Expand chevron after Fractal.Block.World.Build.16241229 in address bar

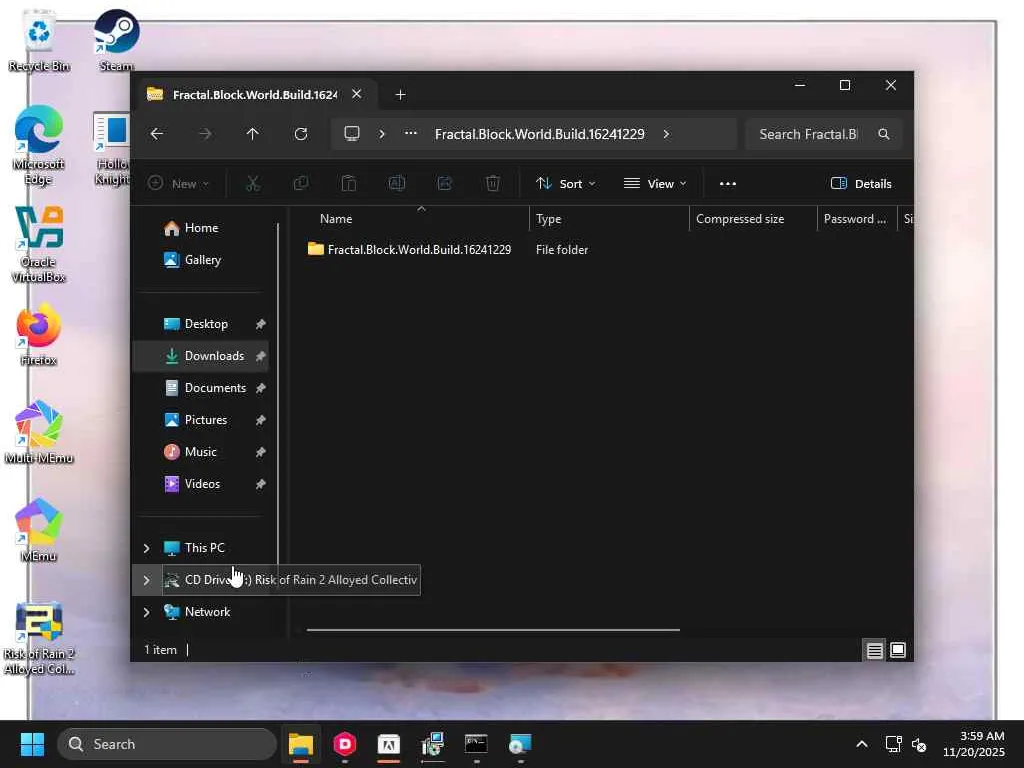coord(666,134)
